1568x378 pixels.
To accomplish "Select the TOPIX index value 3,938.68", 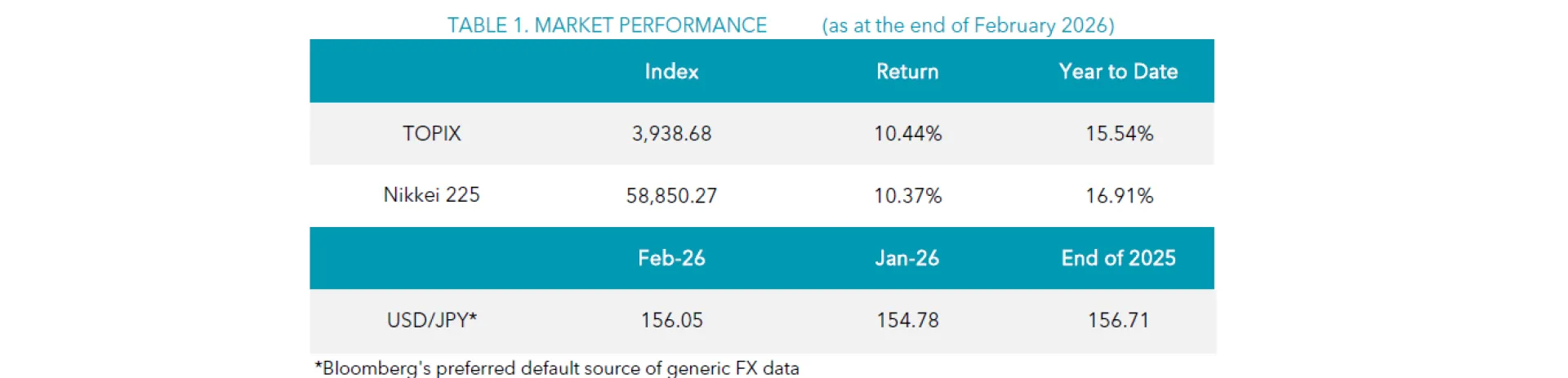I will [671, 134].
